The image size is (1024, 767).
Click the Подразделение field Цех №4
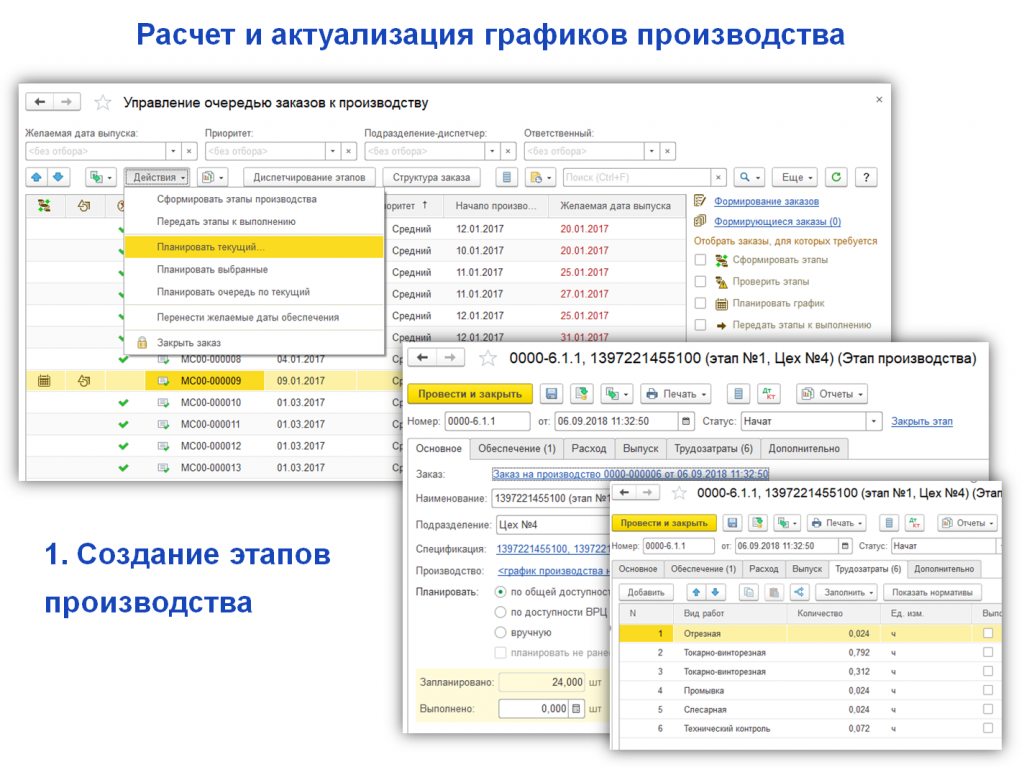pyautogui.click(x=552, y=525)
